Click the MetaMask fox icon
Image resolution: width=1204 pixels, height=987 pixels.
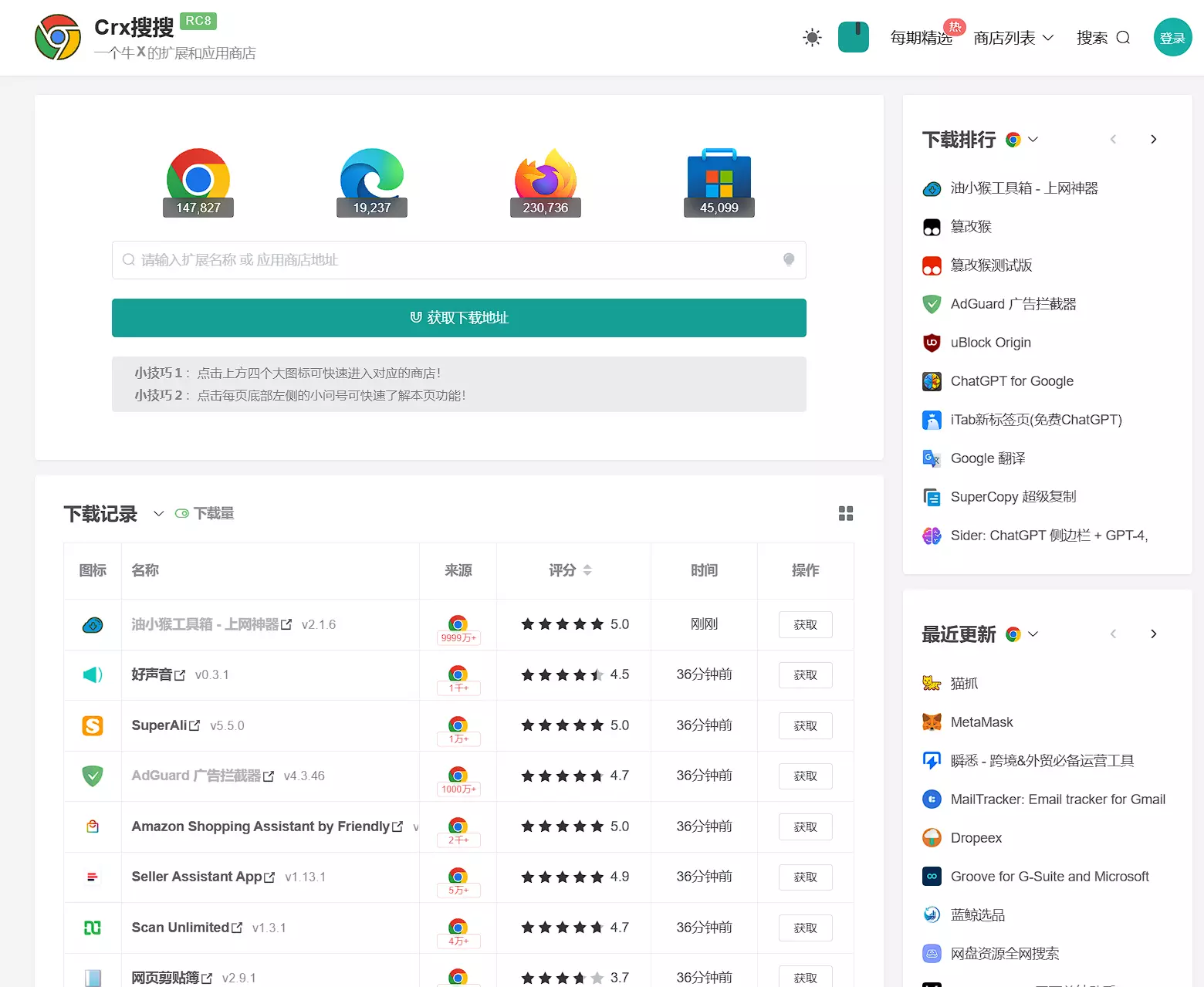pos(932,722)
